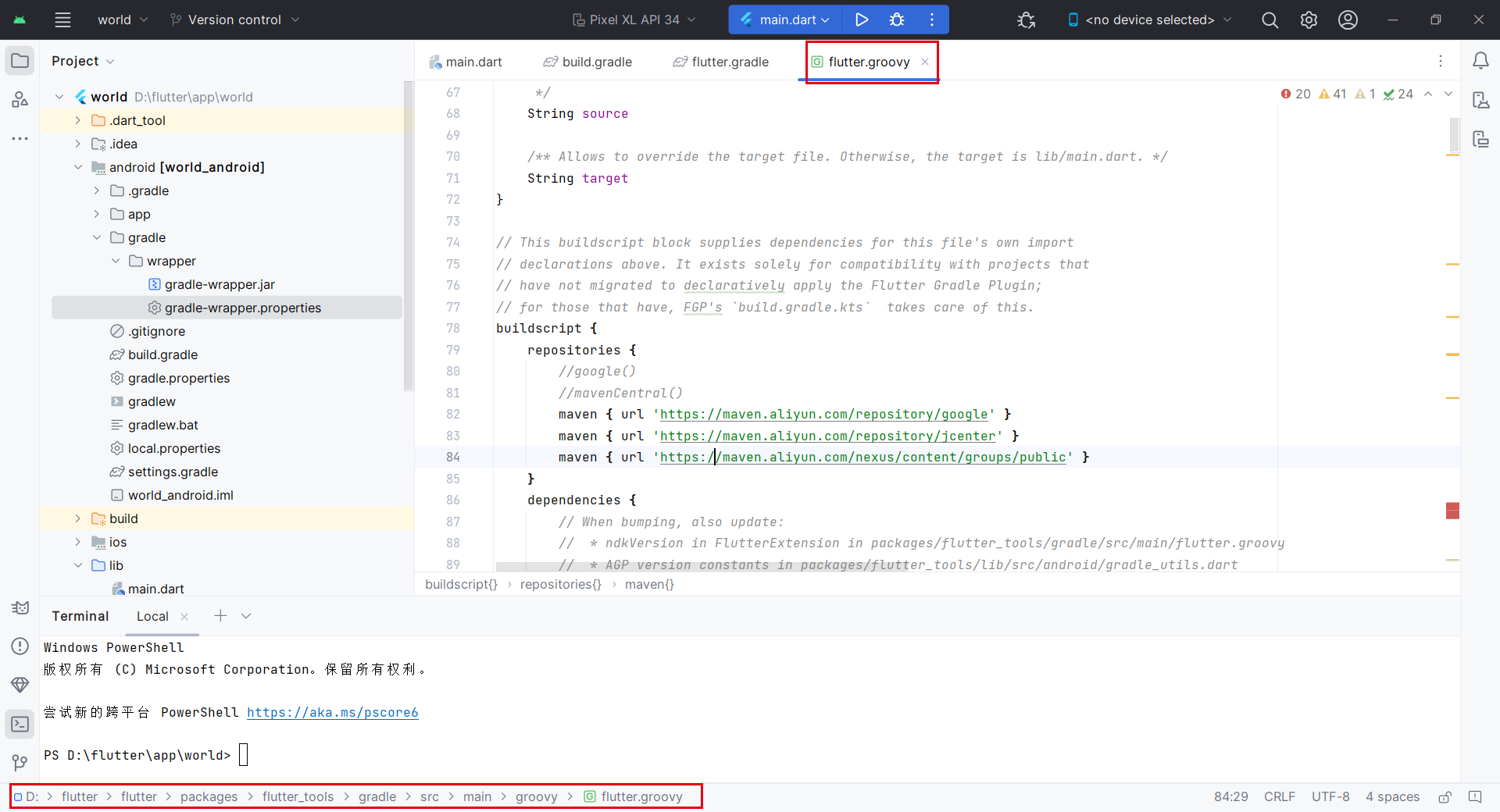Open the no device selected dropdown
Screen dimensions: 1500x812
pyautogui.click(x=1150, y=20)
